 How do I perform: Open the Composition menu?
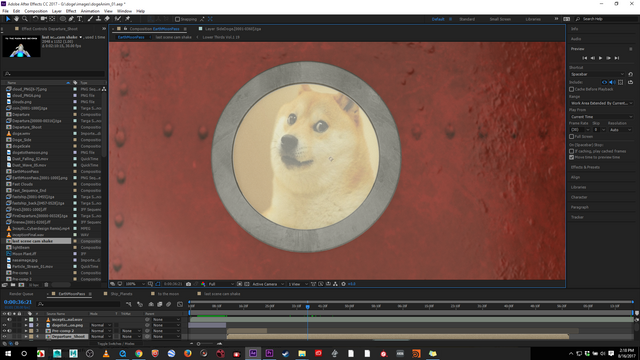(x=36, y=11)
